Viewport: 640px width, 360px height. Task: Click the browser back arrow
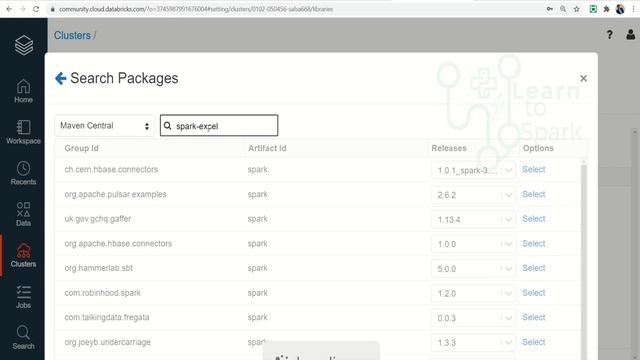pyautogui.click(x=9, y=9)
